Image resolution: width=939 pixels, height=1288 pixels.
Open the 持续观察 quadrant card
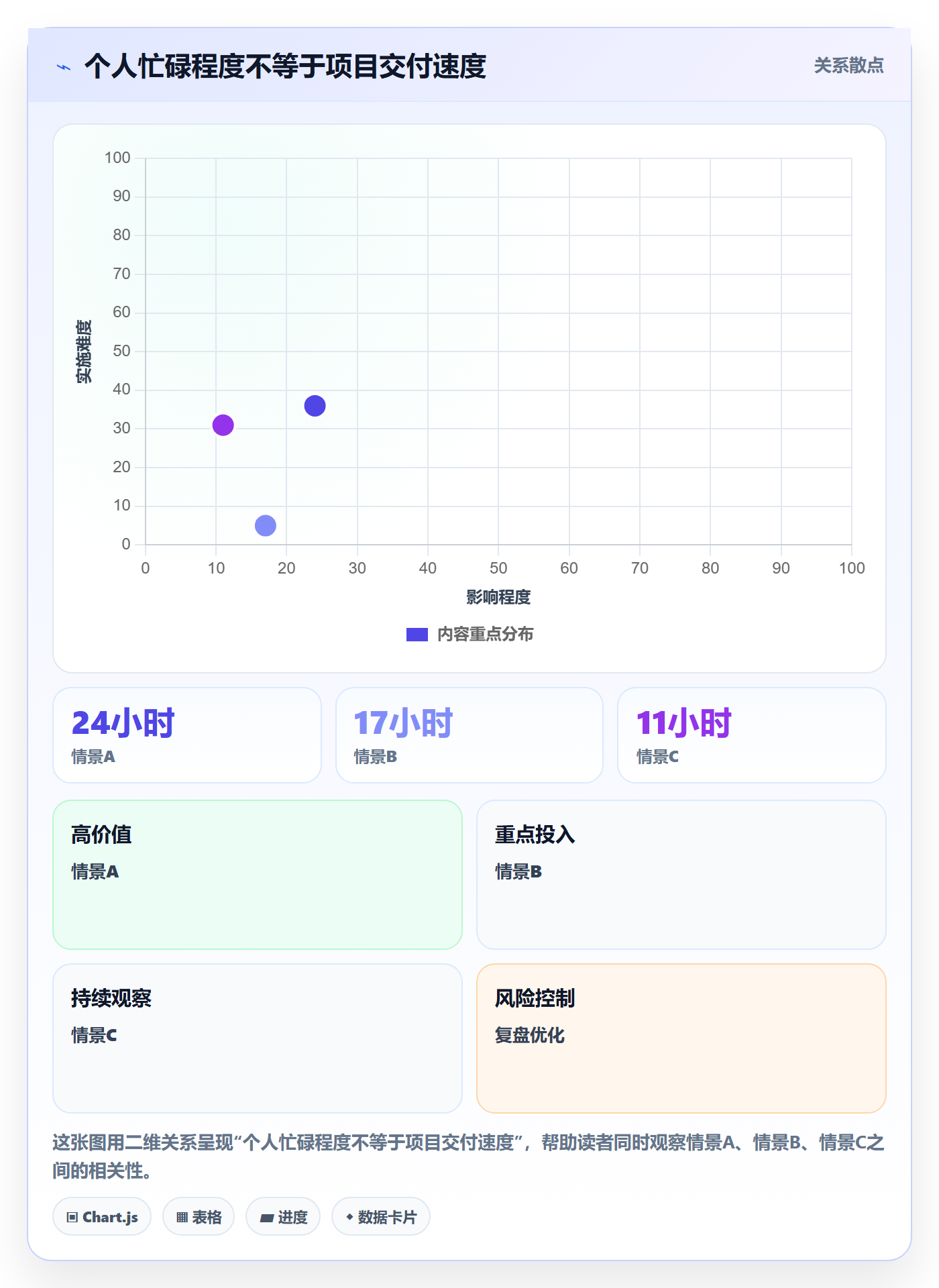click(x=258, y=1038)
